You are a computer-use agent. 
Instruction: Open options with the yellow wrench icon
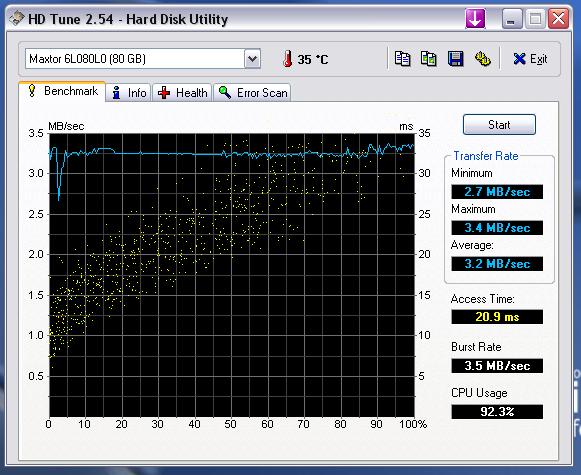click(x=483, y=59)
